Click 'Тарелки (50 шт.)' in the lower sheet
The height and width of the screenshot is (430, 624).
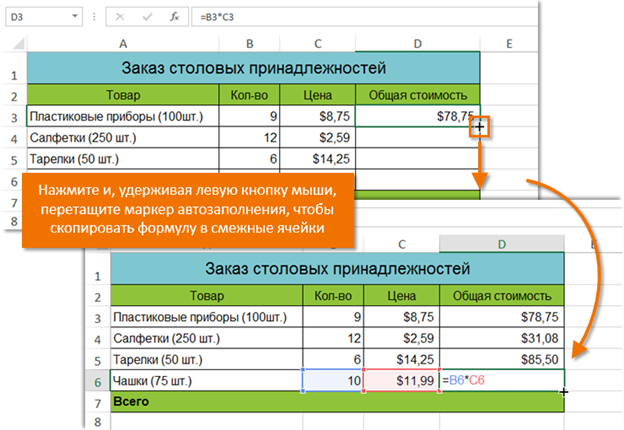207,360
